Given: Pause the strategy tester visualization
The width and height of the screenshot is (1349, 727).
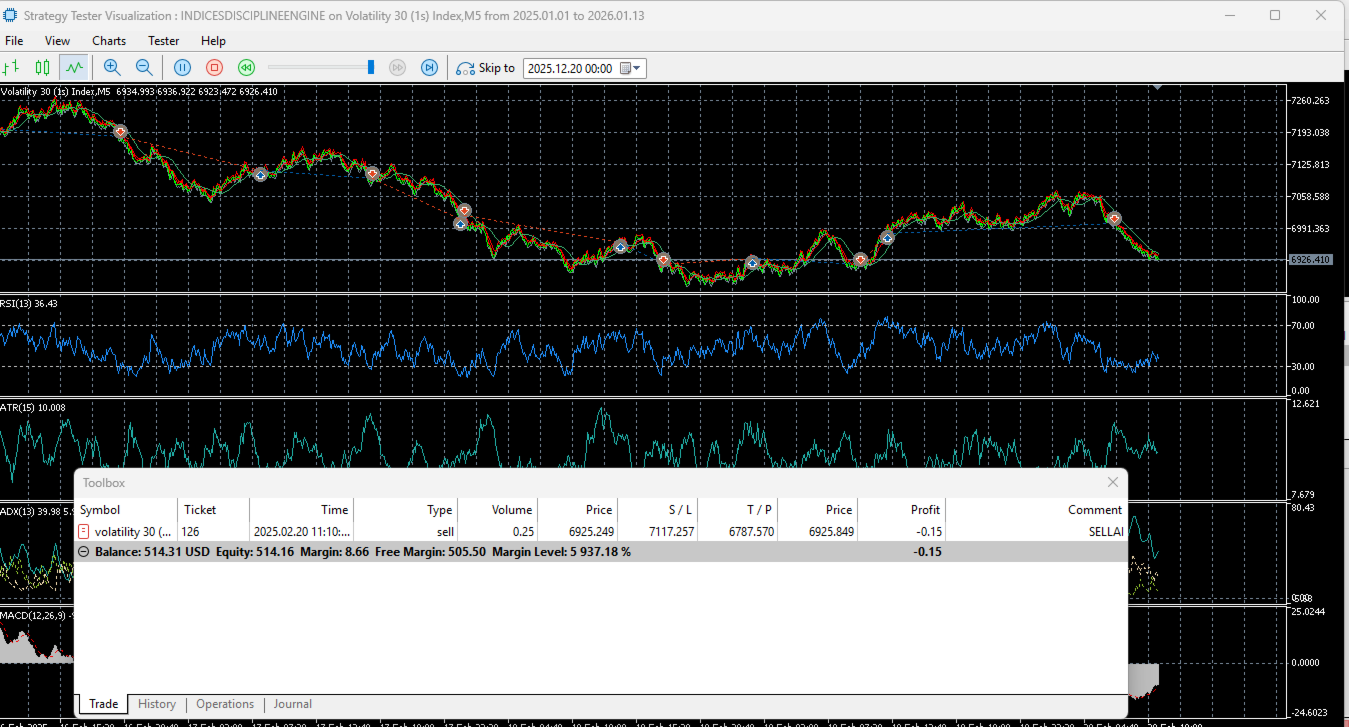Looking at the screenshot, I should 182,68.
